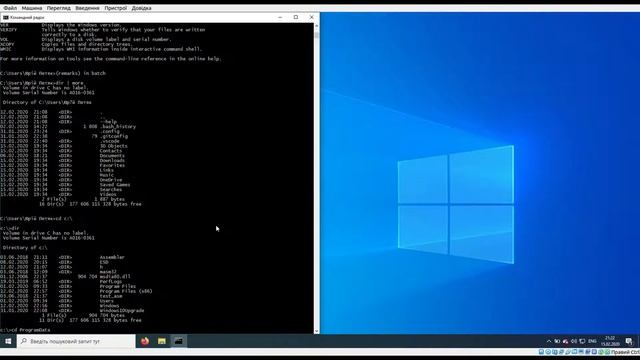This screenshot has height=360, width=640.
Task: Open the Файл menu in VirtualBox
Action: [10, 8]
